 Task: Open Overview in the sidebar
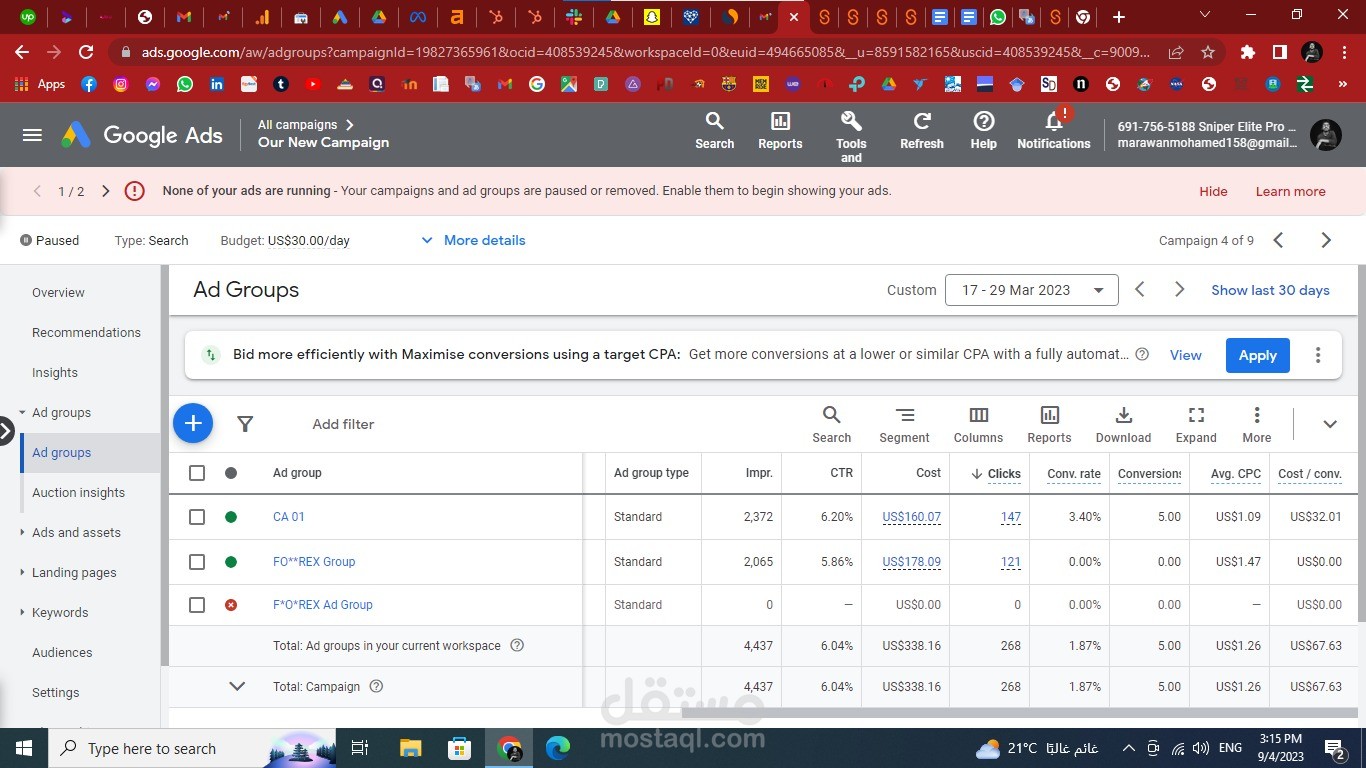click(58, 292)
